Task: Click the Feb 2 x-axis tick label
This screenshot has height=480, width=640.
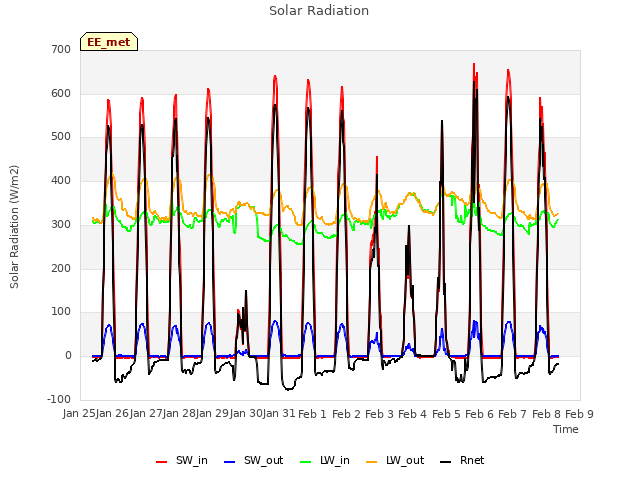Action: (x=346, y=414)
